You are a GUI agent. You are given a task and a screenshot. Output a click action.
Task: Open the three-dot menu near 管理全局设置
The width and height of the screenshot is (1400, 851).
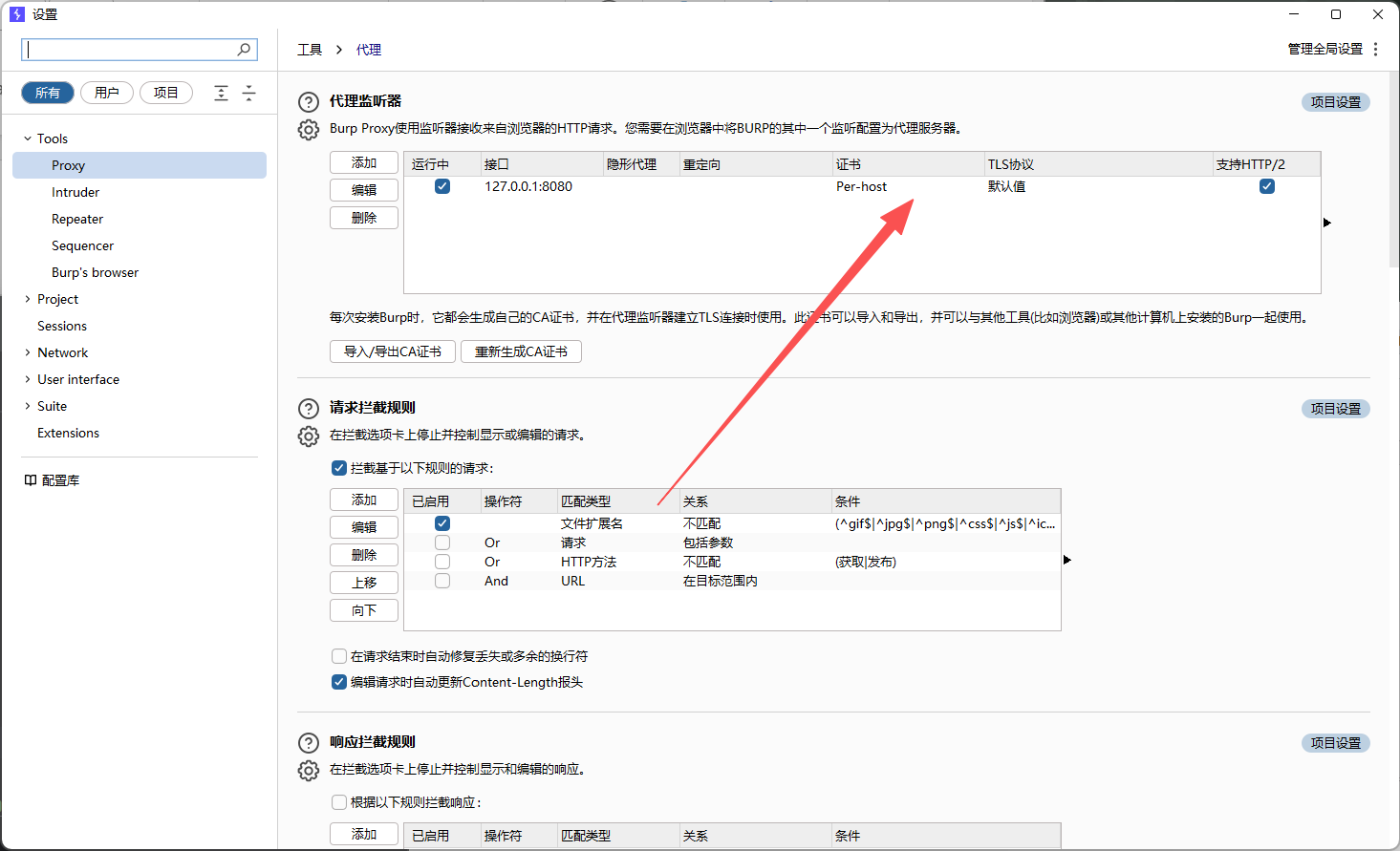(x=1375, y=49)
